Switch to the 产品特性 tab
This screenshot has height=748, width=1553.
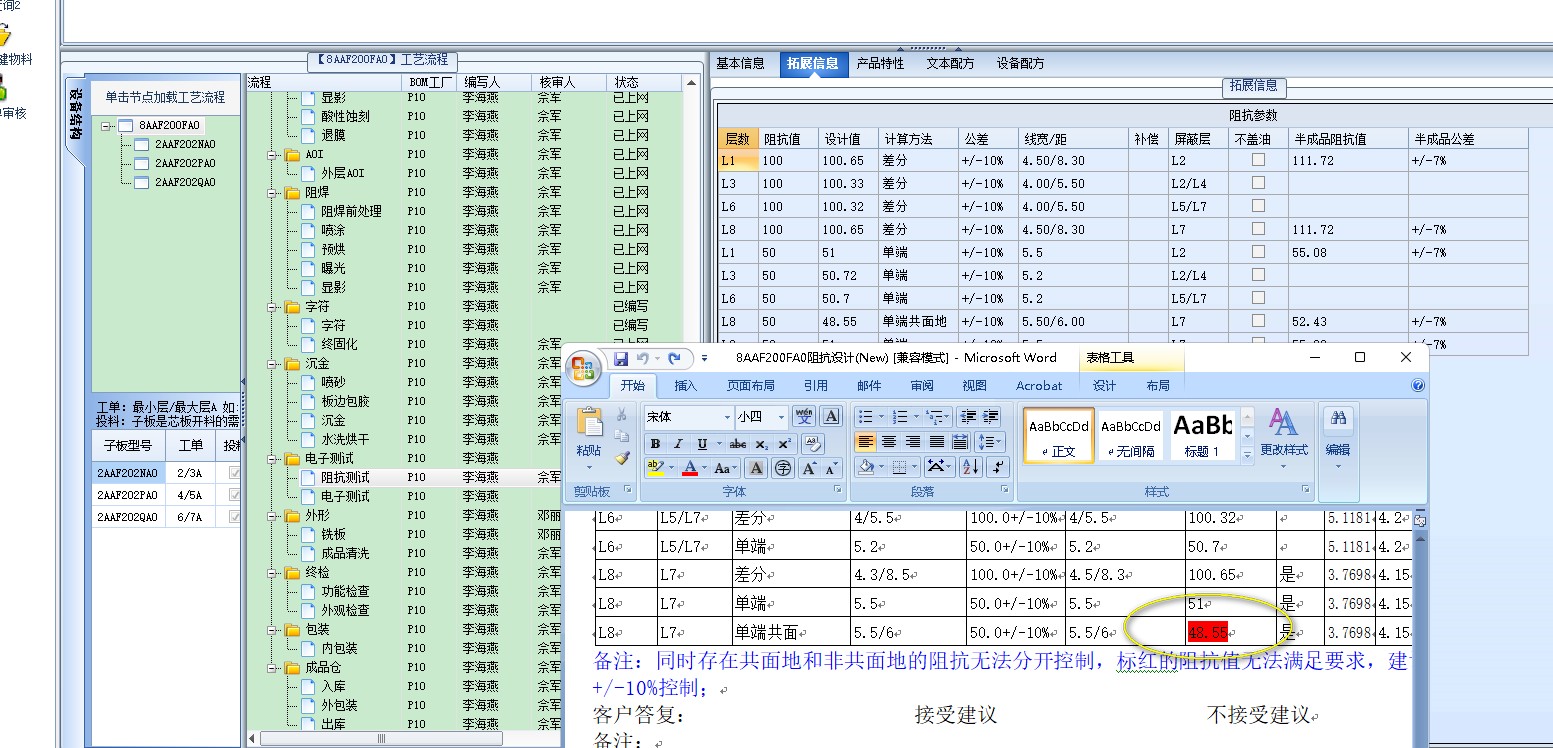click(880, 63)
